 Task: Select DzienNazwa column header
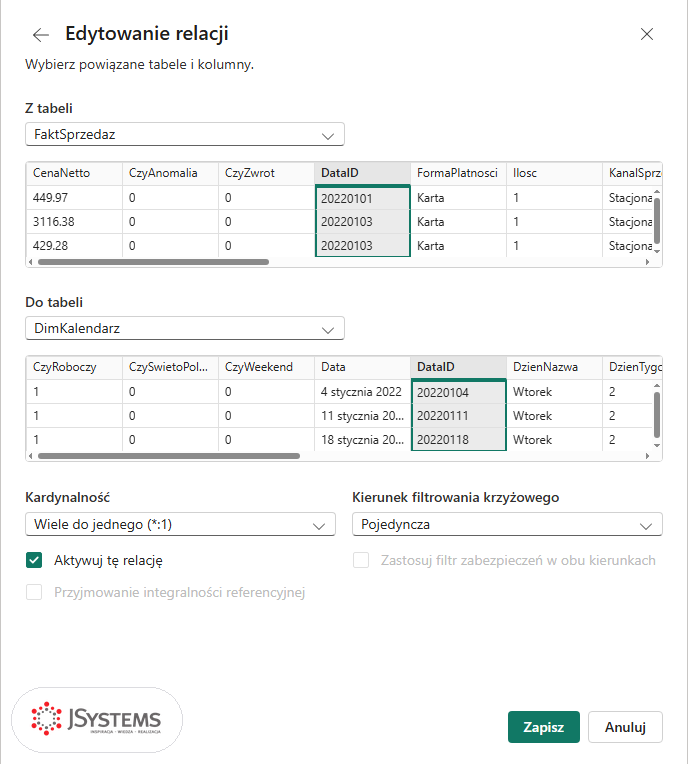[x=554, y=367]
